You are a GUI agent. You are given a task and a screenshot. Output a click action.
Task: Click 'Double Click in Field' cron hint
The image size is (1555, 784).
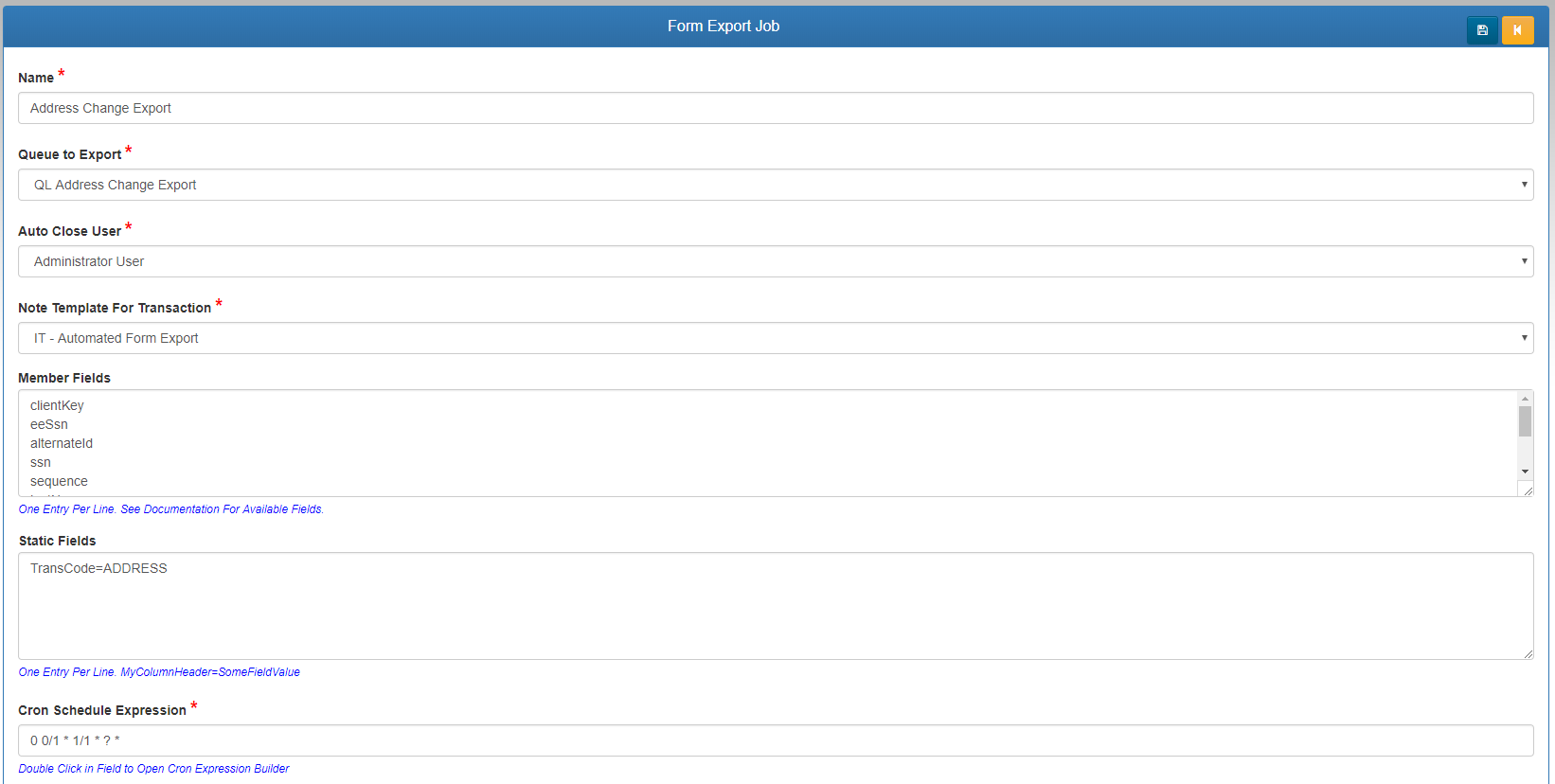coord(153,769)
